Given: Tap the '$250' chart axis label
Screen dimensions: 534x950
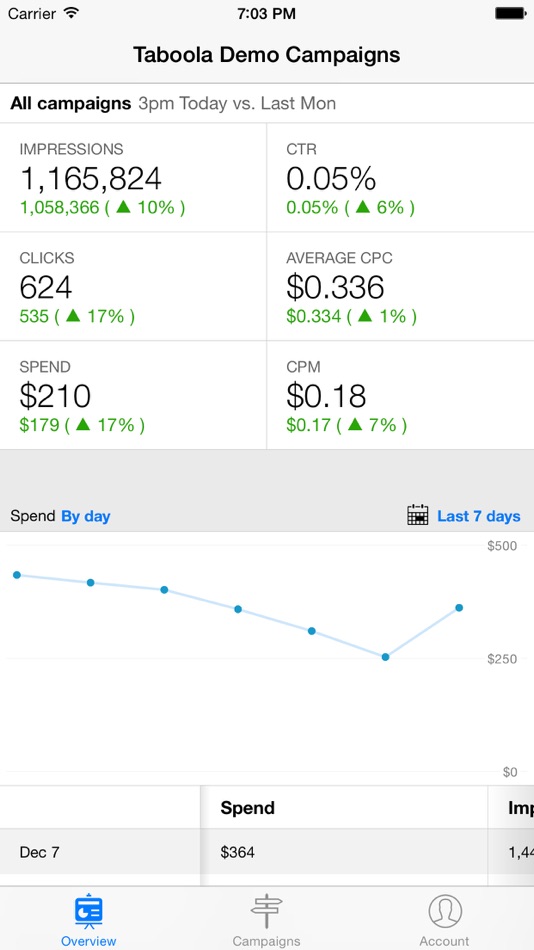Looking at the screenshot, I should click(502, 659).
